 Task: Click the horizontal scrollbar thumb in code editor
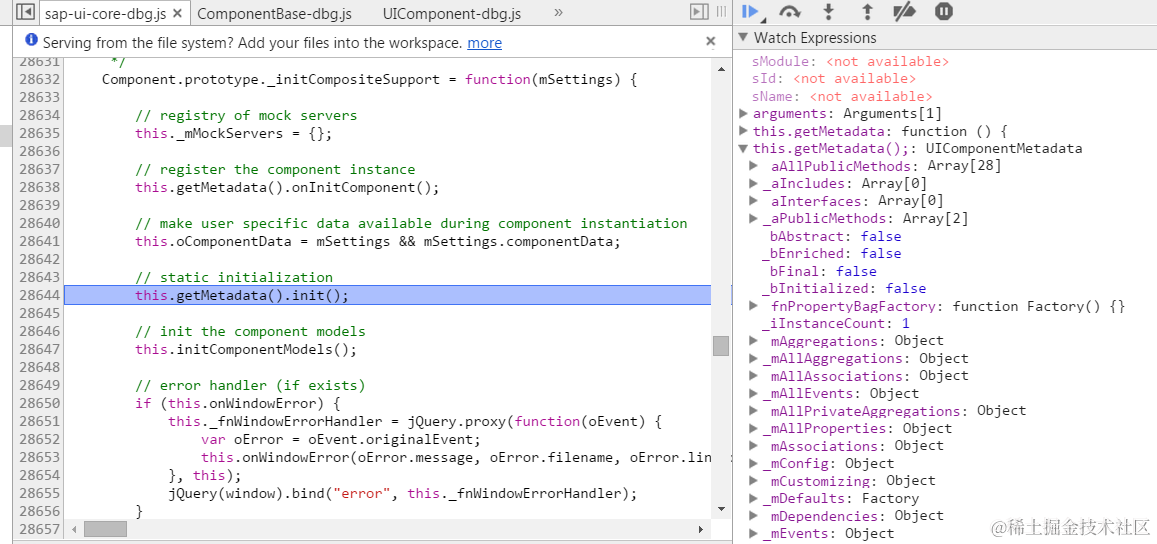[x=106, y=529]
